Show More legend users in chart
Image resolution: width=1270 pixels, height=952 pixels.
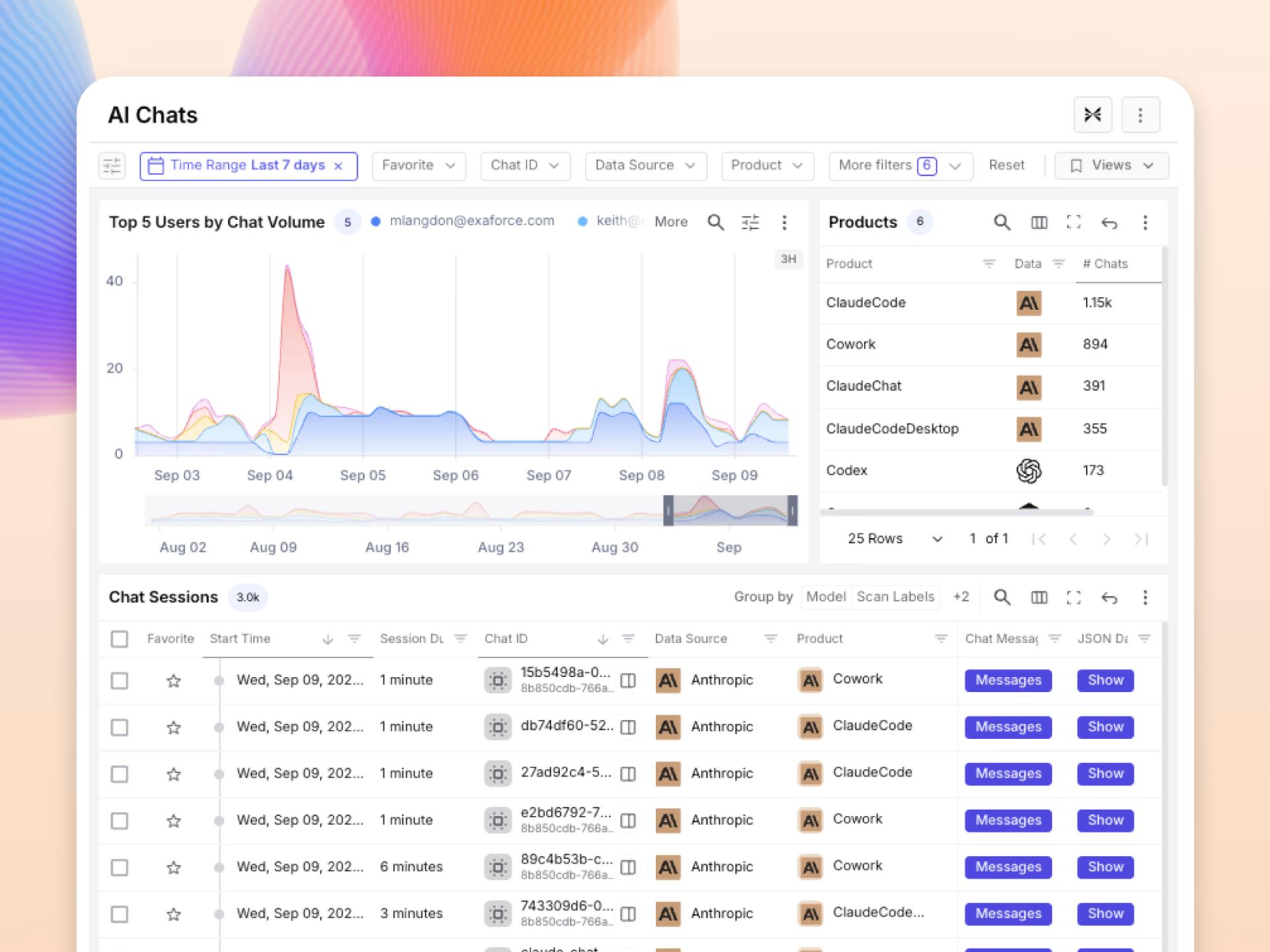click(671, 222)
